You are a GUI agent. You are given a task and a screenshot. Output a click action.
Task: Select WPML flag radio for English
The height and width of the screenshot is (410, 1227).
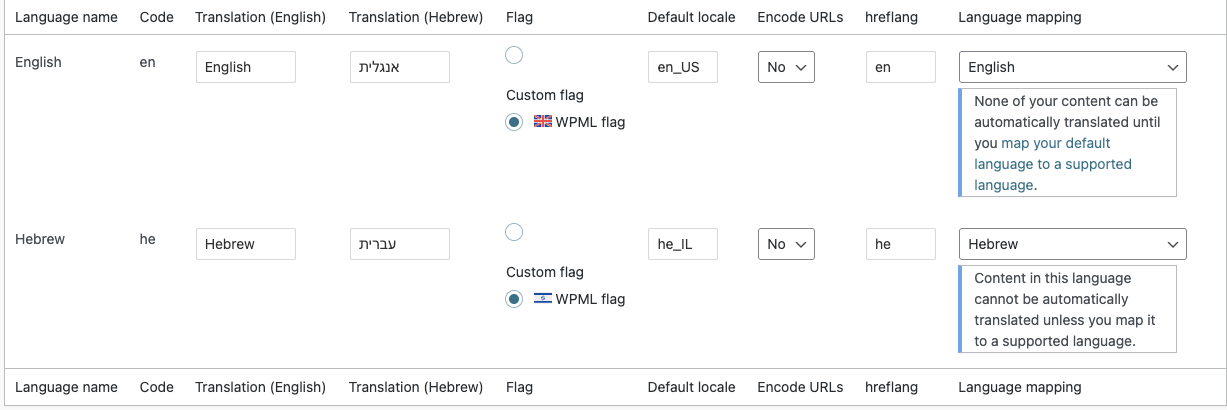pyautogui.click(x=514, y=122)
